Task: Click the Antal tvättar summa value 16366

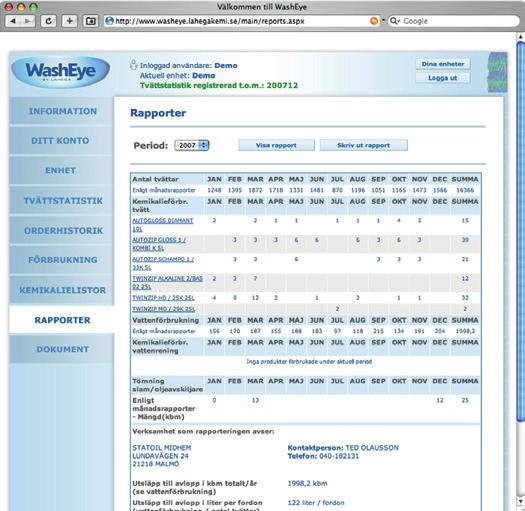Action: (465, 190)
